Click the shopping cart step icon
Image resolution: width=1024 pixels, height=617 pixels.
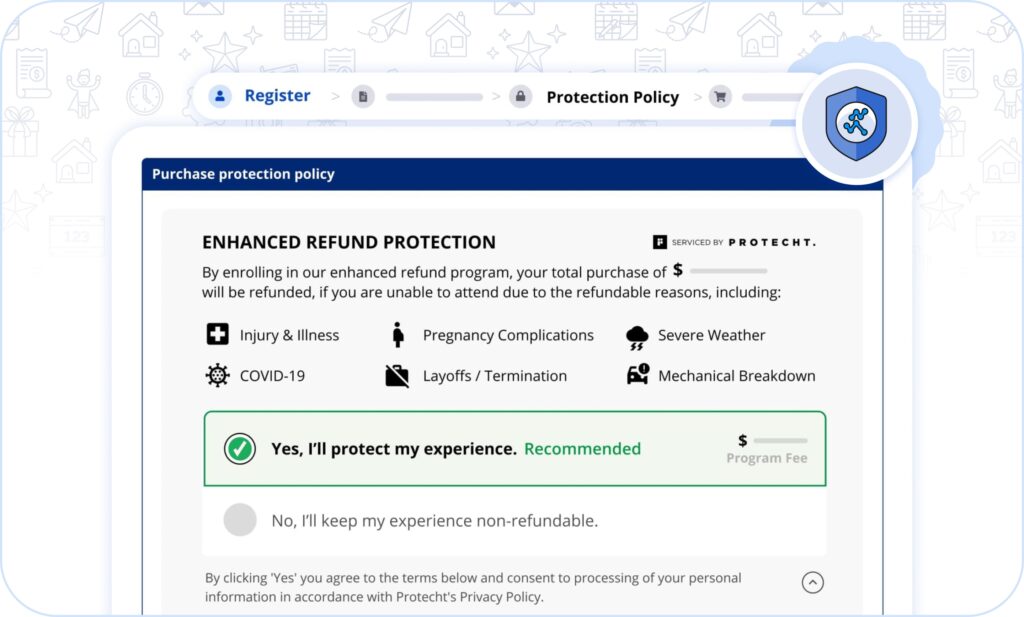click(x=719, y=97)
